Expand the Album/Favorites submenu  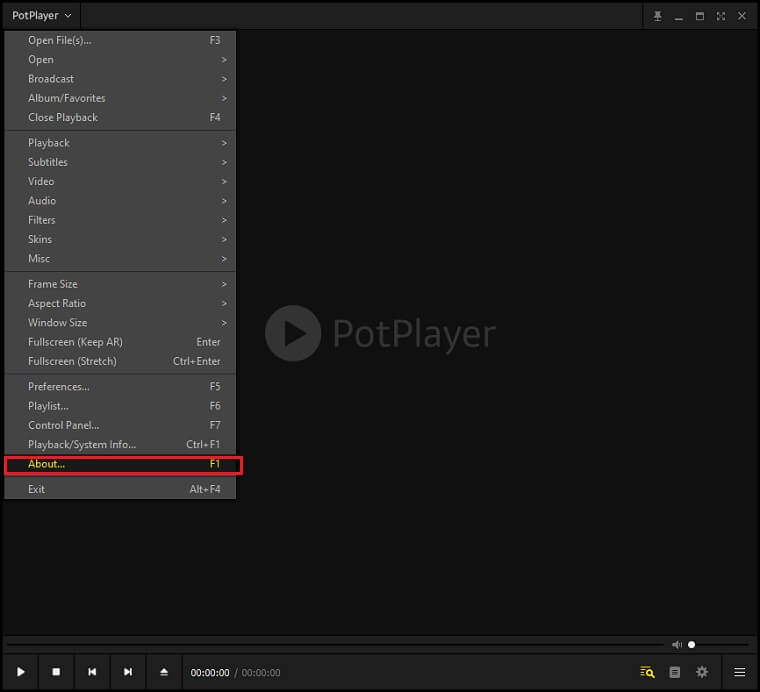pos(120,98)
